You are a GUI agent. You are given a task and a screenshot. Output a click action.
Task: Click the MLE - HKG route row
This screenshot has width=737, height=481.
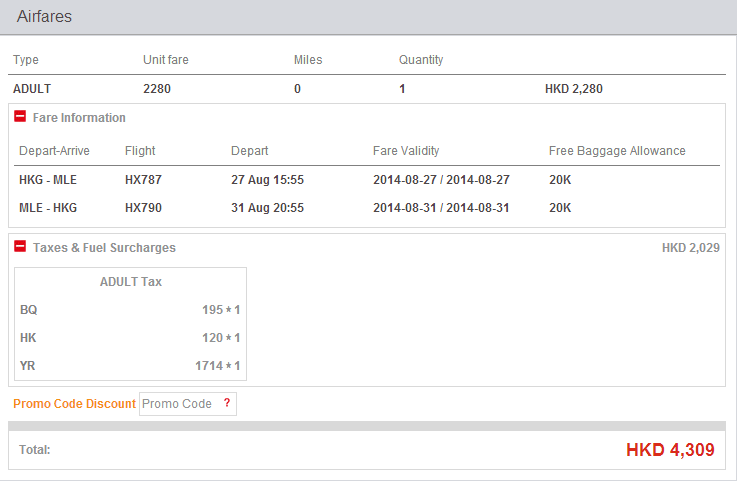(48, 208)
